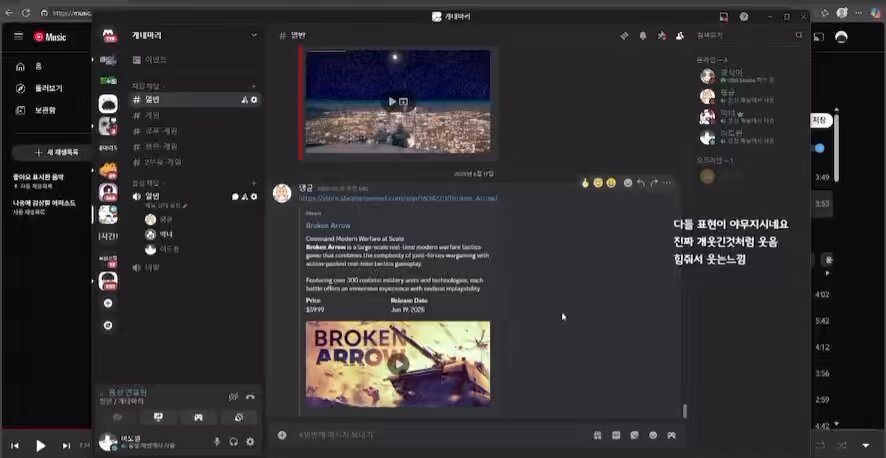Select the 일반 voice channel
This screenshot has height=458, width=886.
(x=195, y=197)
